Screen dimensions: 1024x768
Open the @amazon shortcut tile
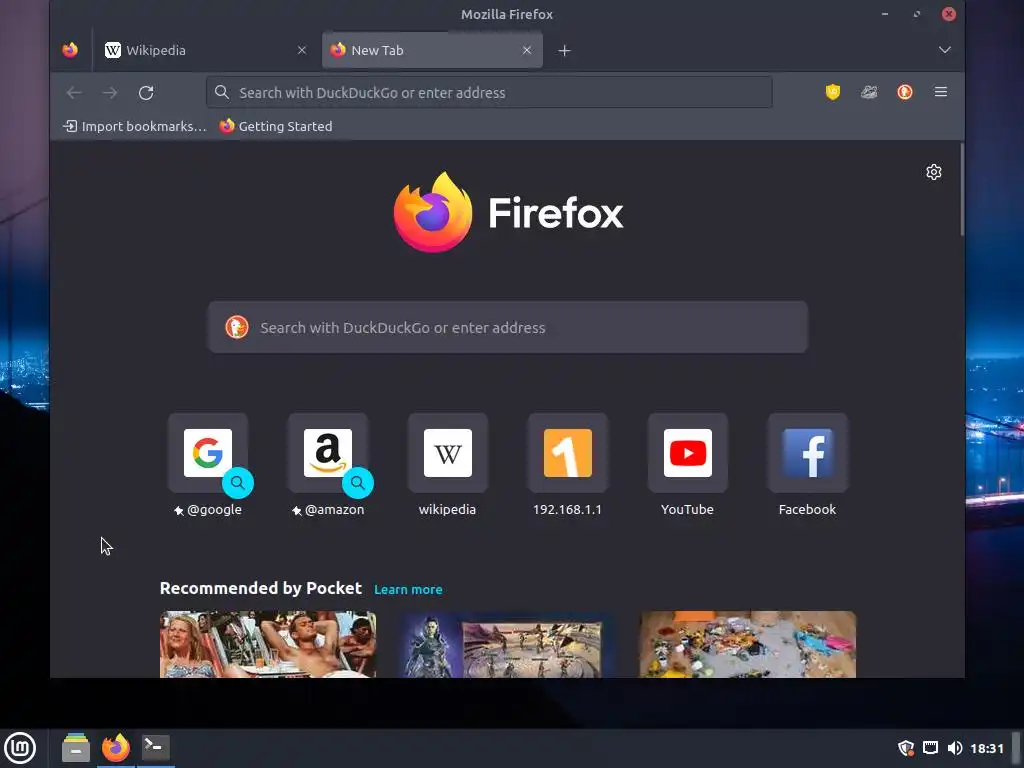[x=328, y=453]
